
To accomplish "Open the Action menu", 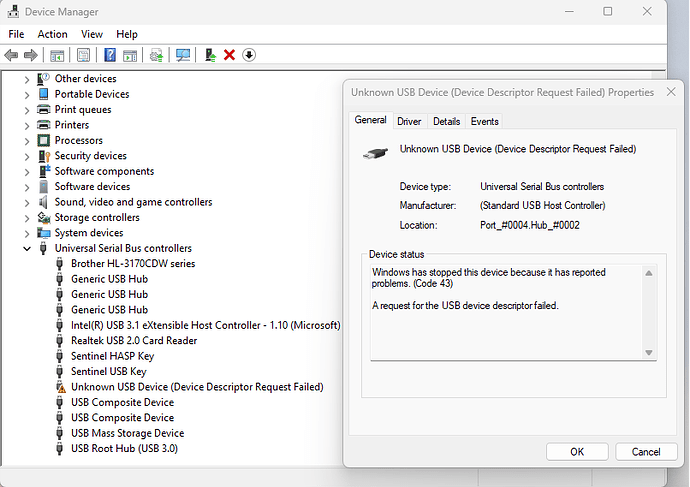I will [x=52, y=34].
